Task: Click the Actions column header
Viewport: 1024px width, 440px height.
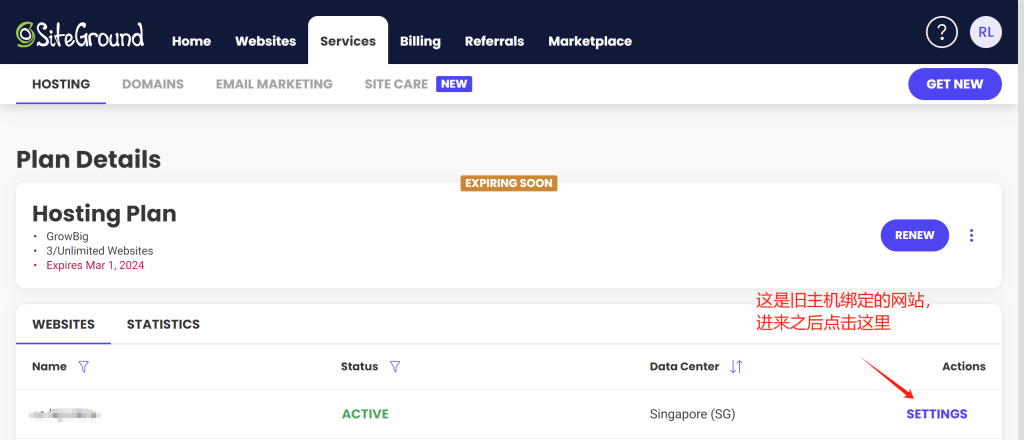Action: click(964, 366)
